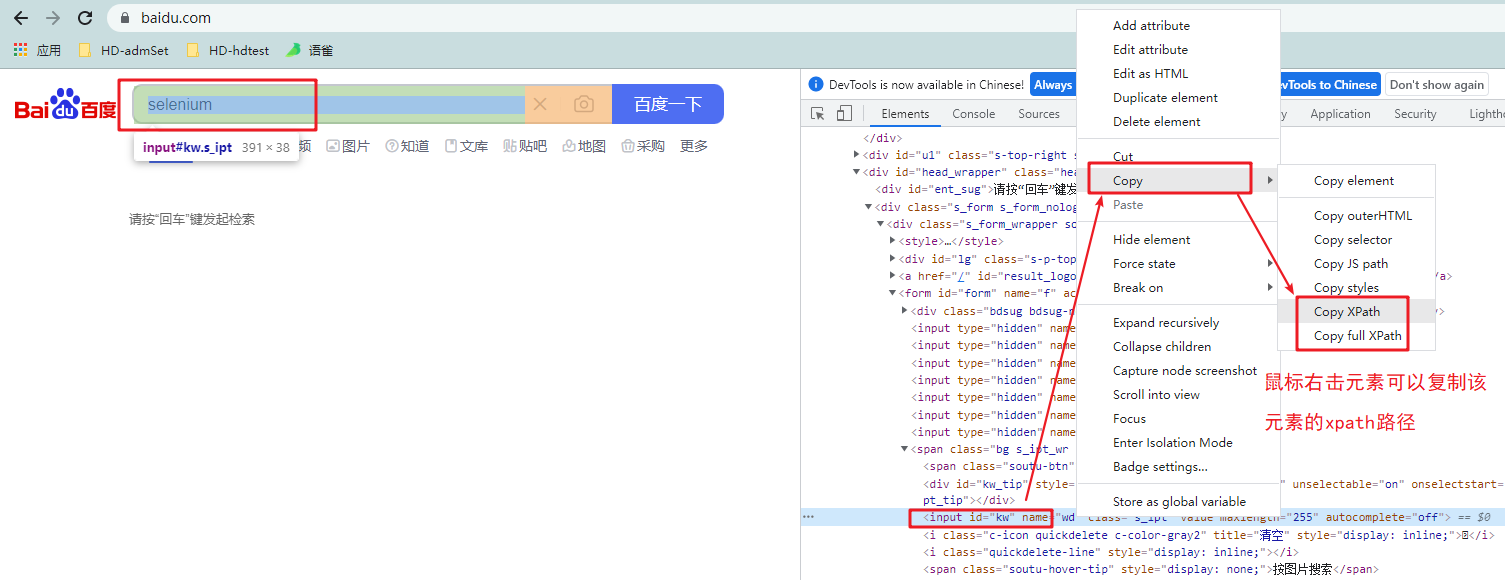This screenshot has height=580, width=1505.
Task: Expand the div class="bdsug" node
Action: [x=905, y=311]
